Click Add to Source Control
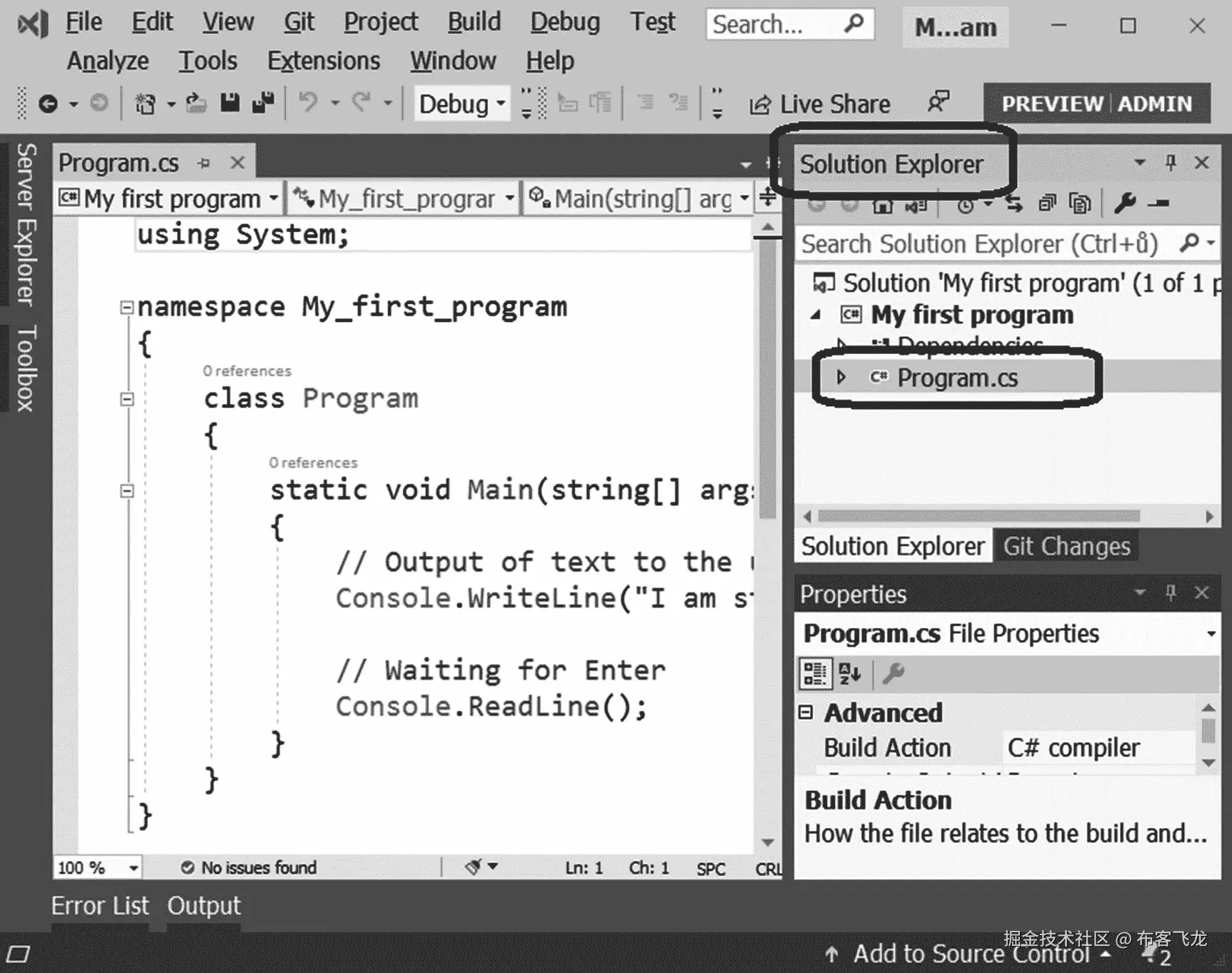Screen dimensions: 1232x973 [x=968, y=954]
